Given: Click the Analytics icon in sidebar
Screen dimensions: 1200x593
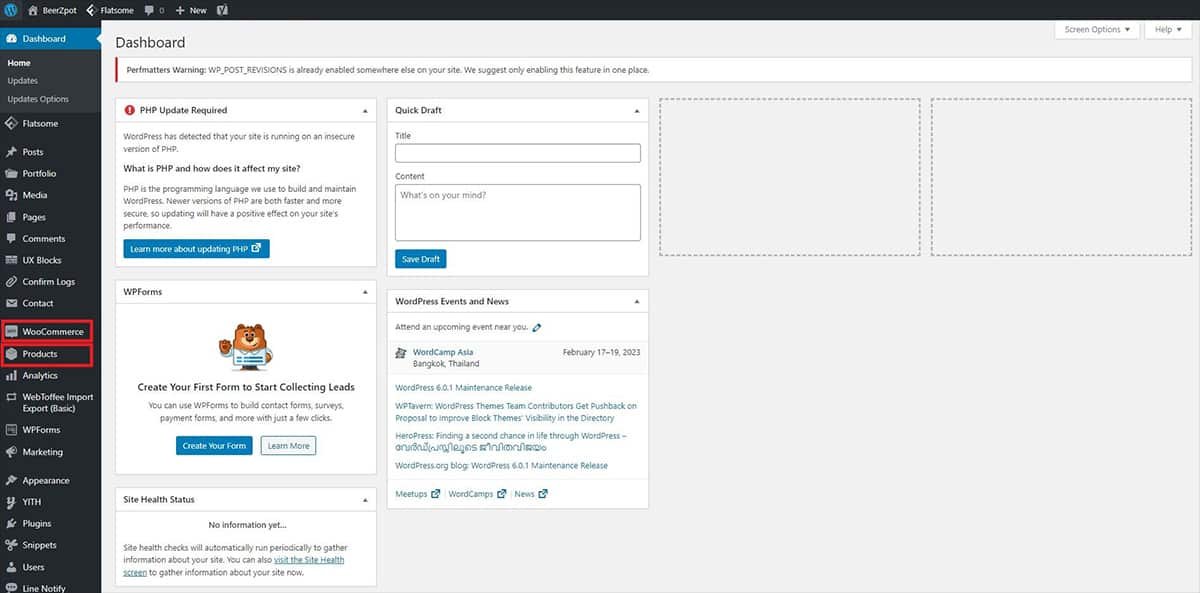Looking at the screenshot, I should (x=11, y=376).
